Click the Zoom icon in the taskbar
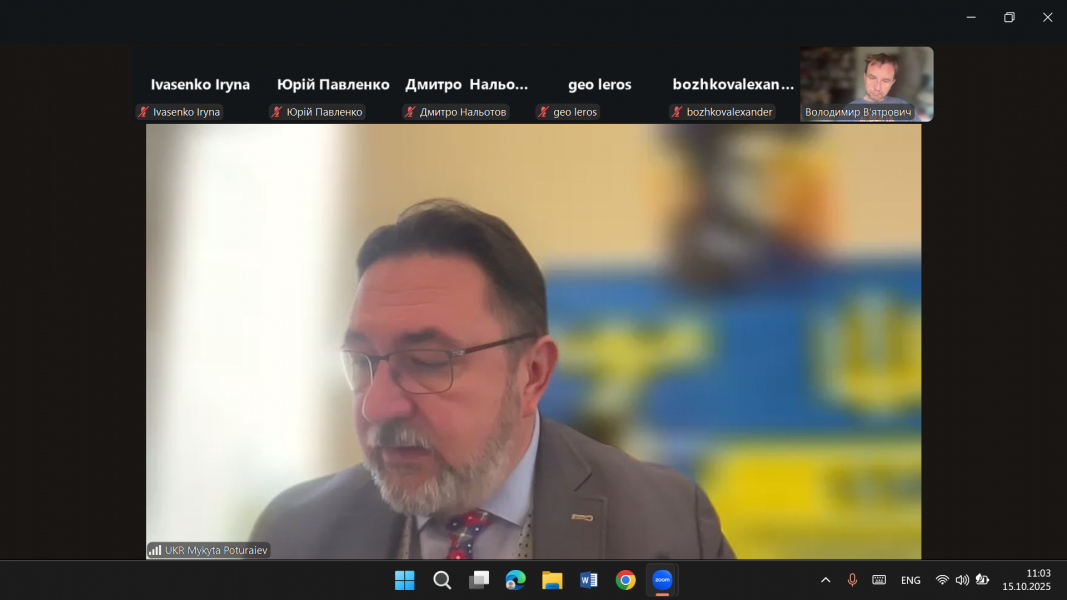The width and height of the screenshot is (1067, 600). coord(662,580)
